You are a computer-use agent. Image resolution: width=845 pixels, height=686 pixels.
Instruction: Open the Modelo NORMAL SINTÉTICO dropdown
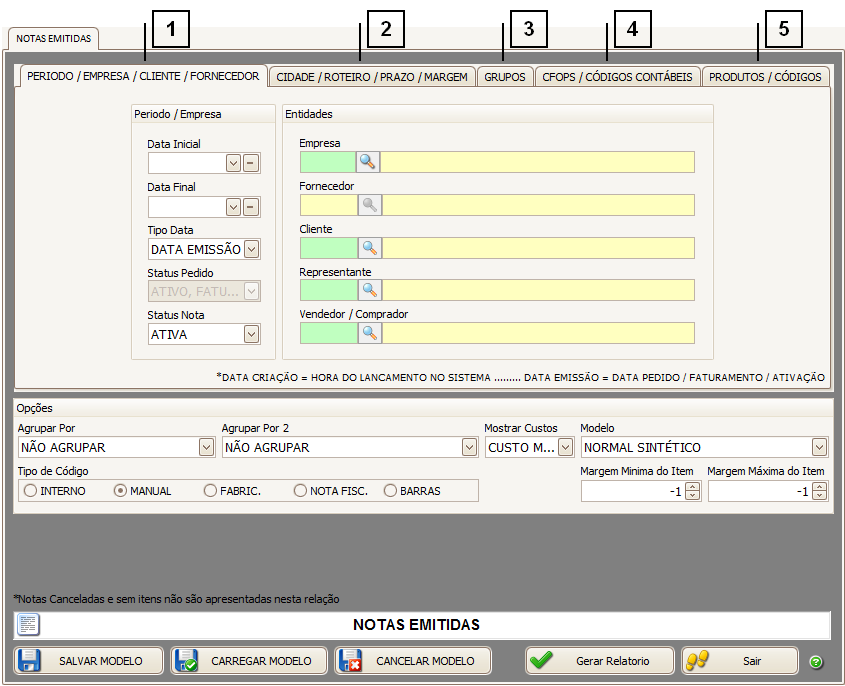coord(819,447)
